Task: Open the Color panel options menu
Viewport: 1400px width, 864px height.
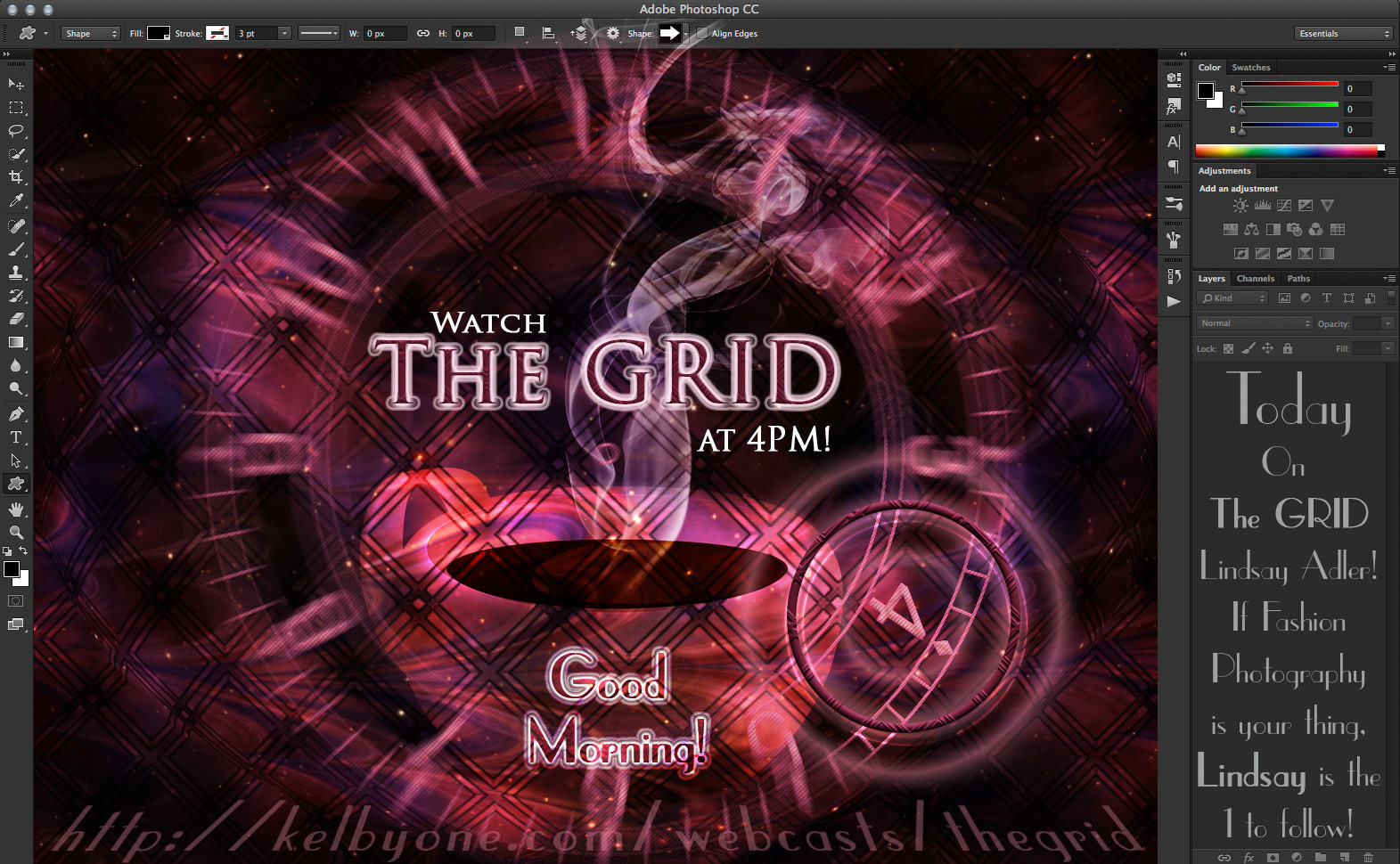Action: [1389, 68]
